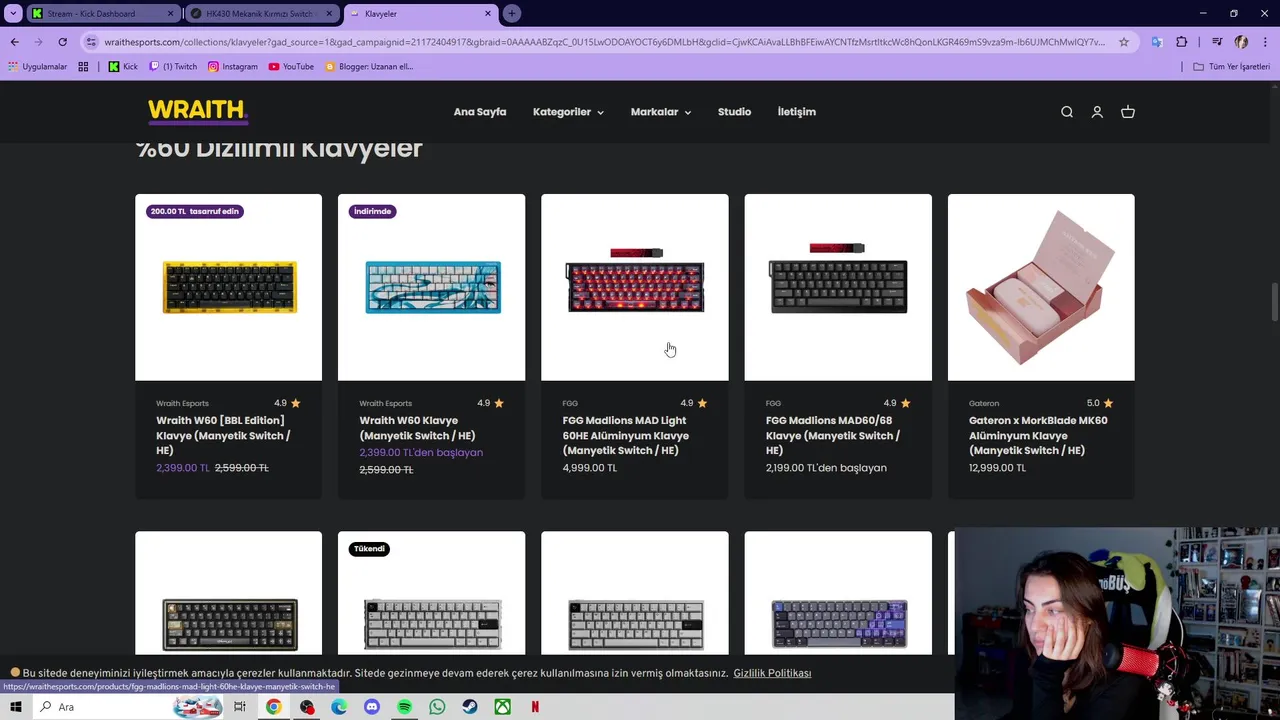1280x720 pixels.
Task: Open Wraith W60 [BBL Edition] Klavye title
Action: (x=223, y=435)
